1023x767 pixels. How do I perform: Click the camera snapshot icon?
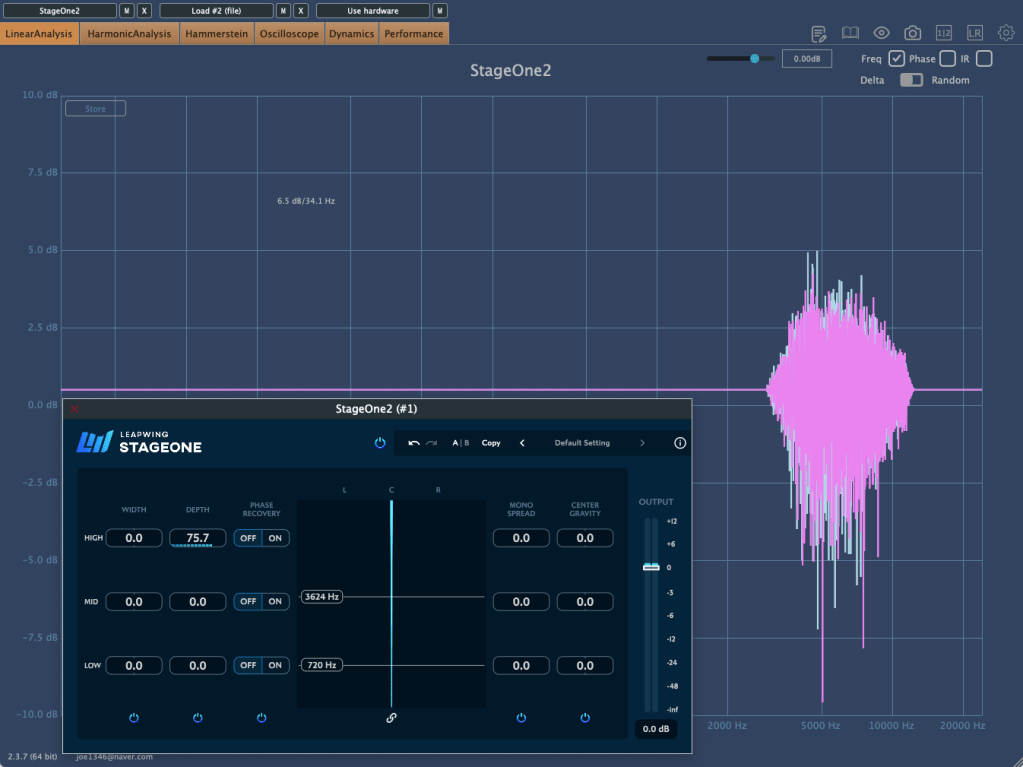912,33
